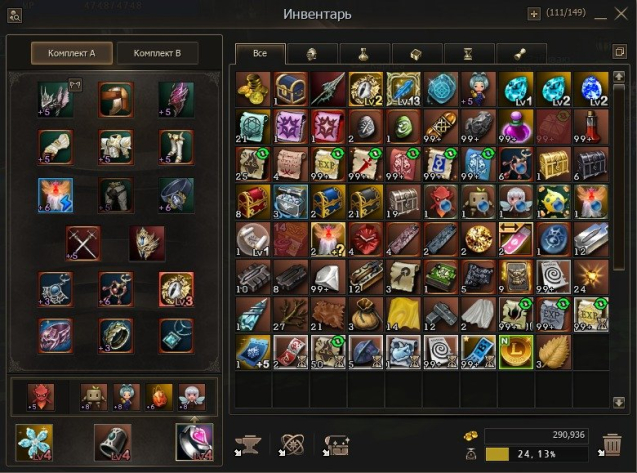637x473 pixels.
Task: Select the green N coin item
Action: point(516,352)
